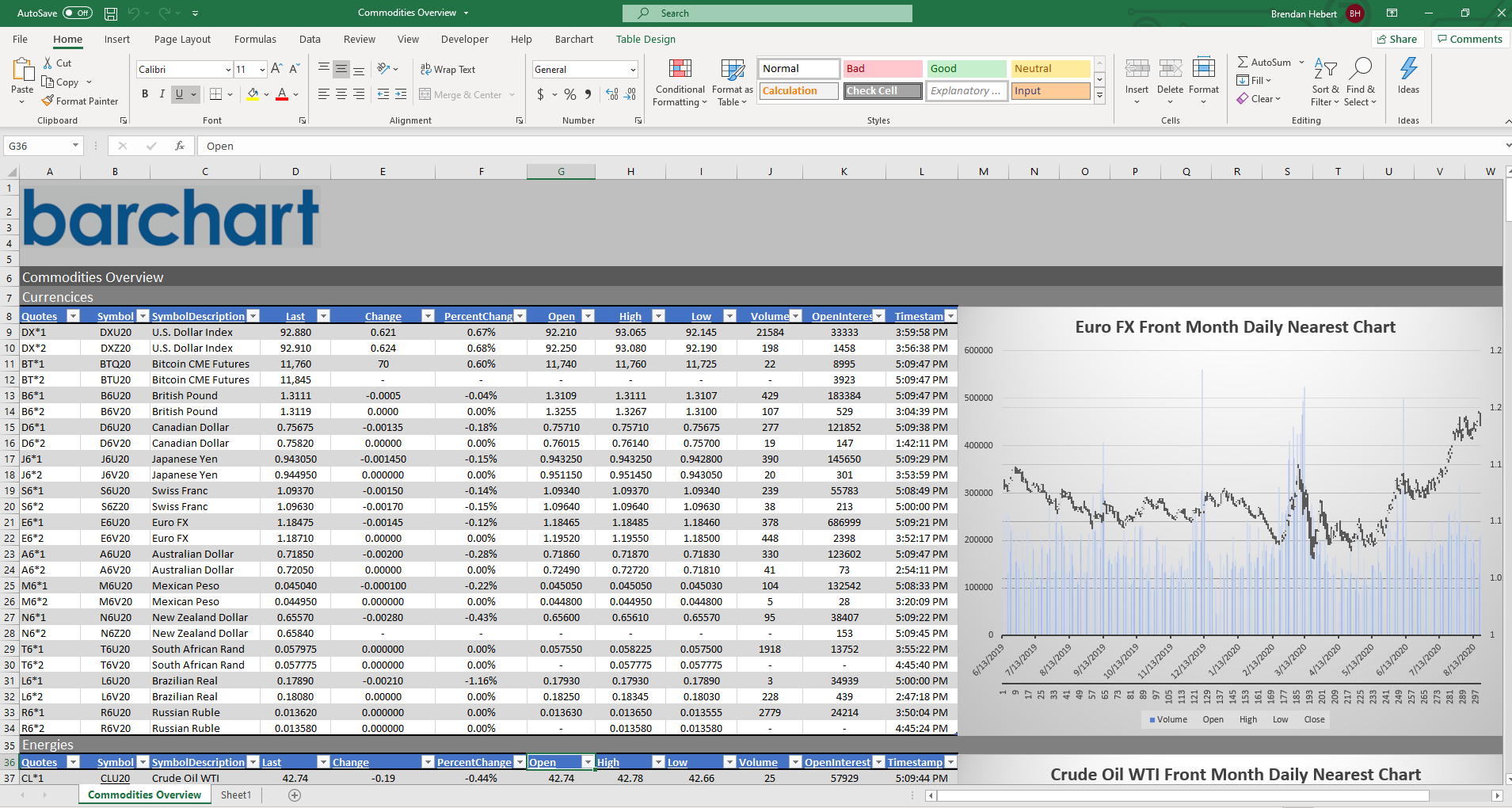Click Sort & Filter icon

click(x=1325, y=70)
